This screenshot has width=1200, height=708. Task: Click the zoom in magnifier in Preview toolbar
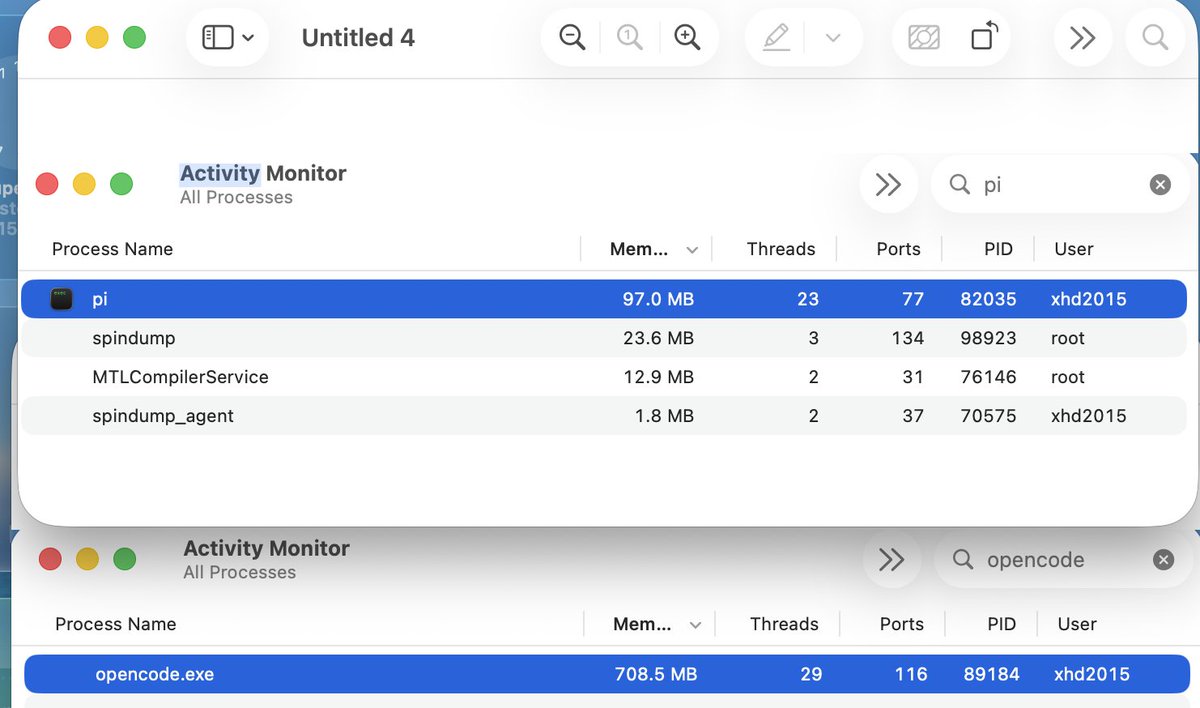[x=686, y=38]
